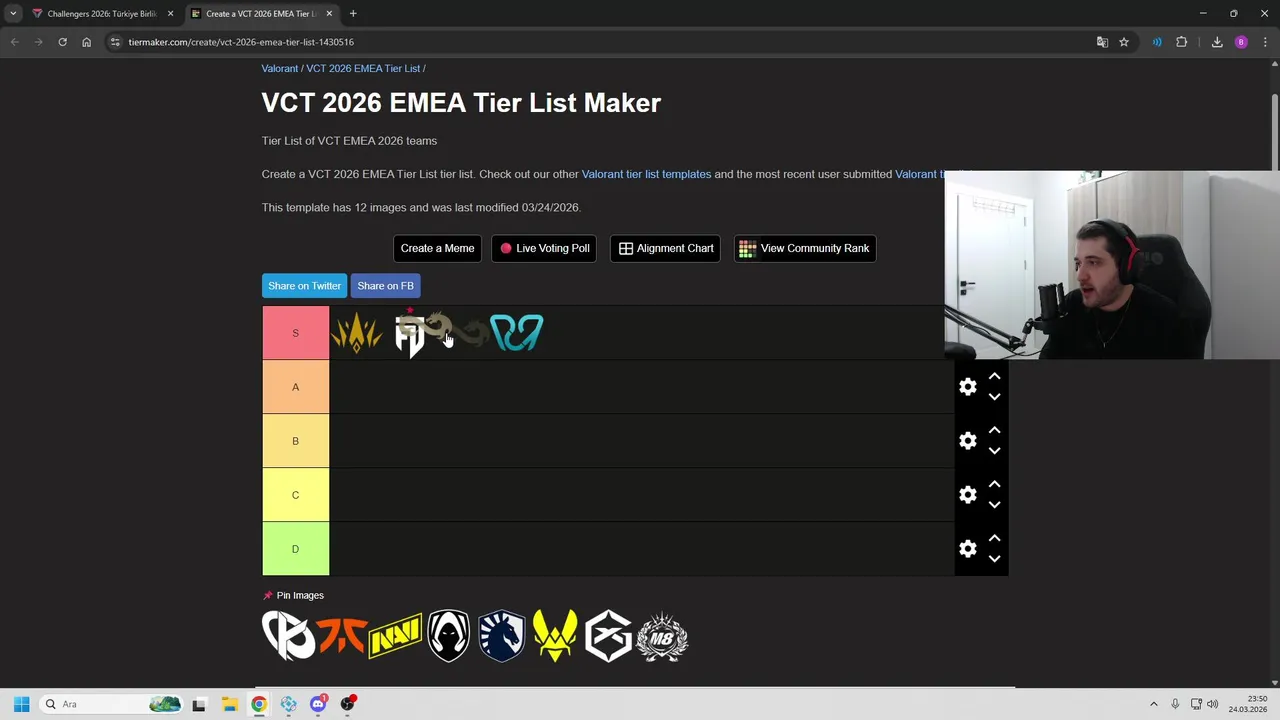Open settings gear for tier D
The image size is (1280, 720).
point(967,549)
